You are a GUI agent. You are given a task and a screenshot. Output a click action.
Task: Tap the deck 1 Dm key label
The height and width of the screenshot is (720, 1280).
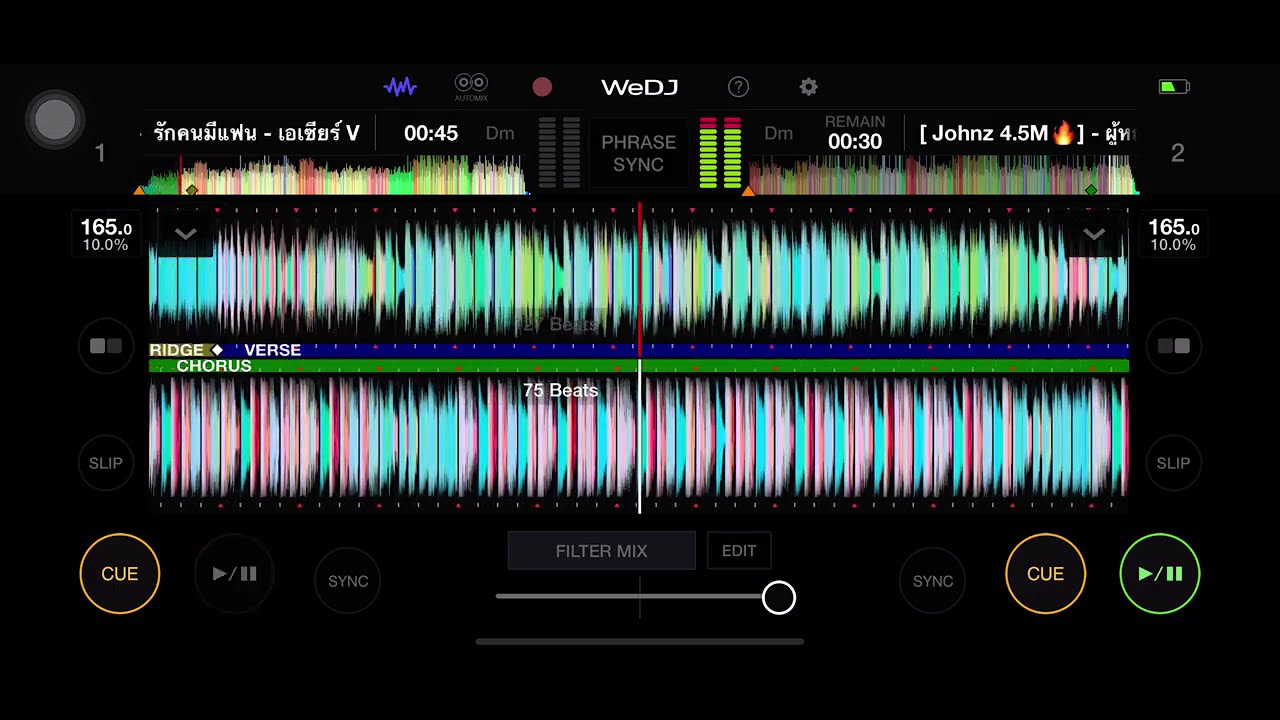500,133
